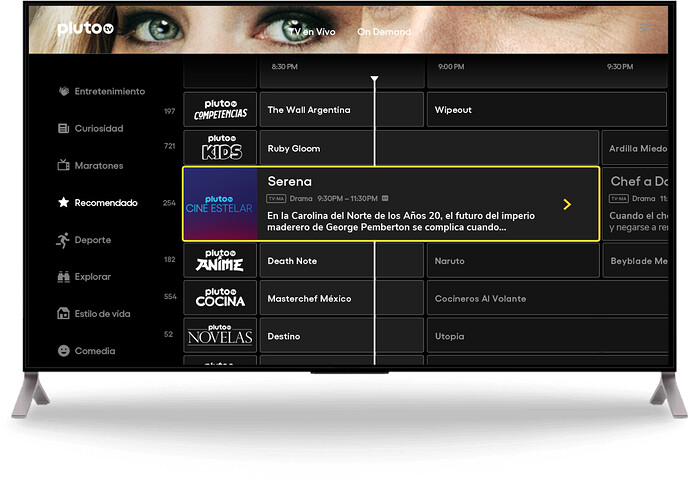Screen dimensions: 690x480
Task: Expand Serena details with yellow chevron
Action: (x=567, y=204)
